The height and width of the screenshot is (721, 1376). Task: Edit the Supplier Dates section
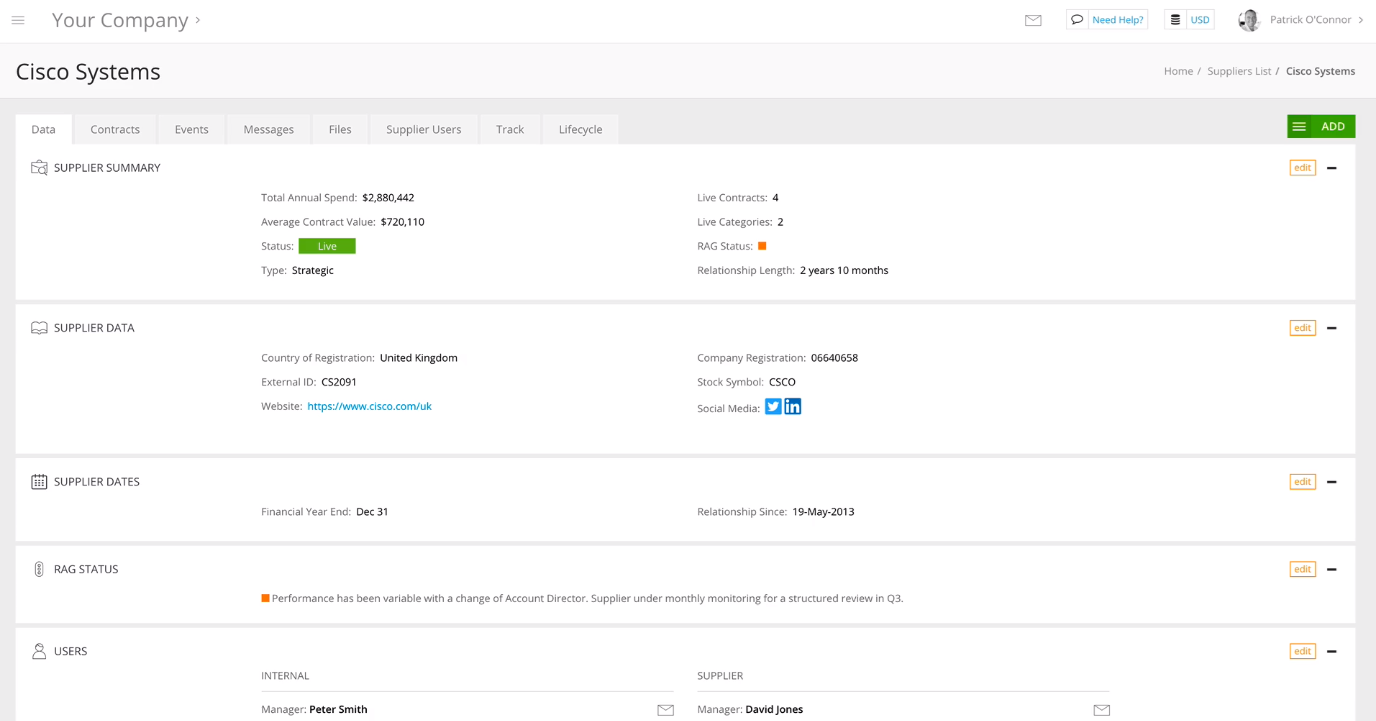pyautogui.click(x=1302, y=482)
